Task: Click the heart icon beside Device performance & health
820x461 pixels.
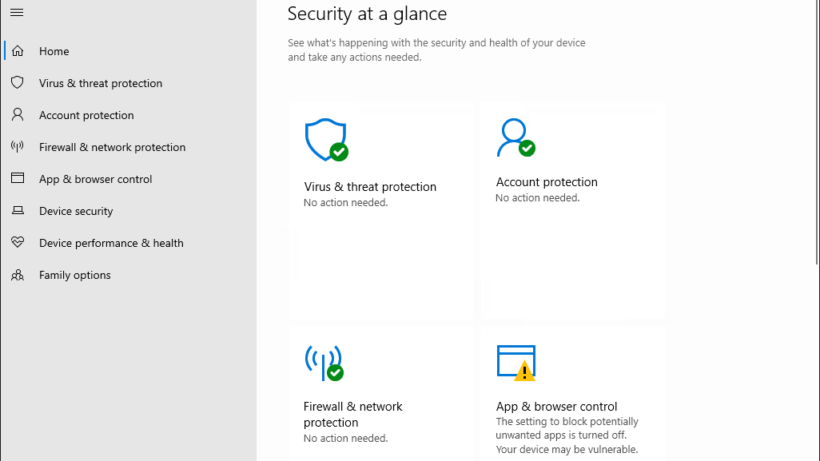Action: coord(17,242)
